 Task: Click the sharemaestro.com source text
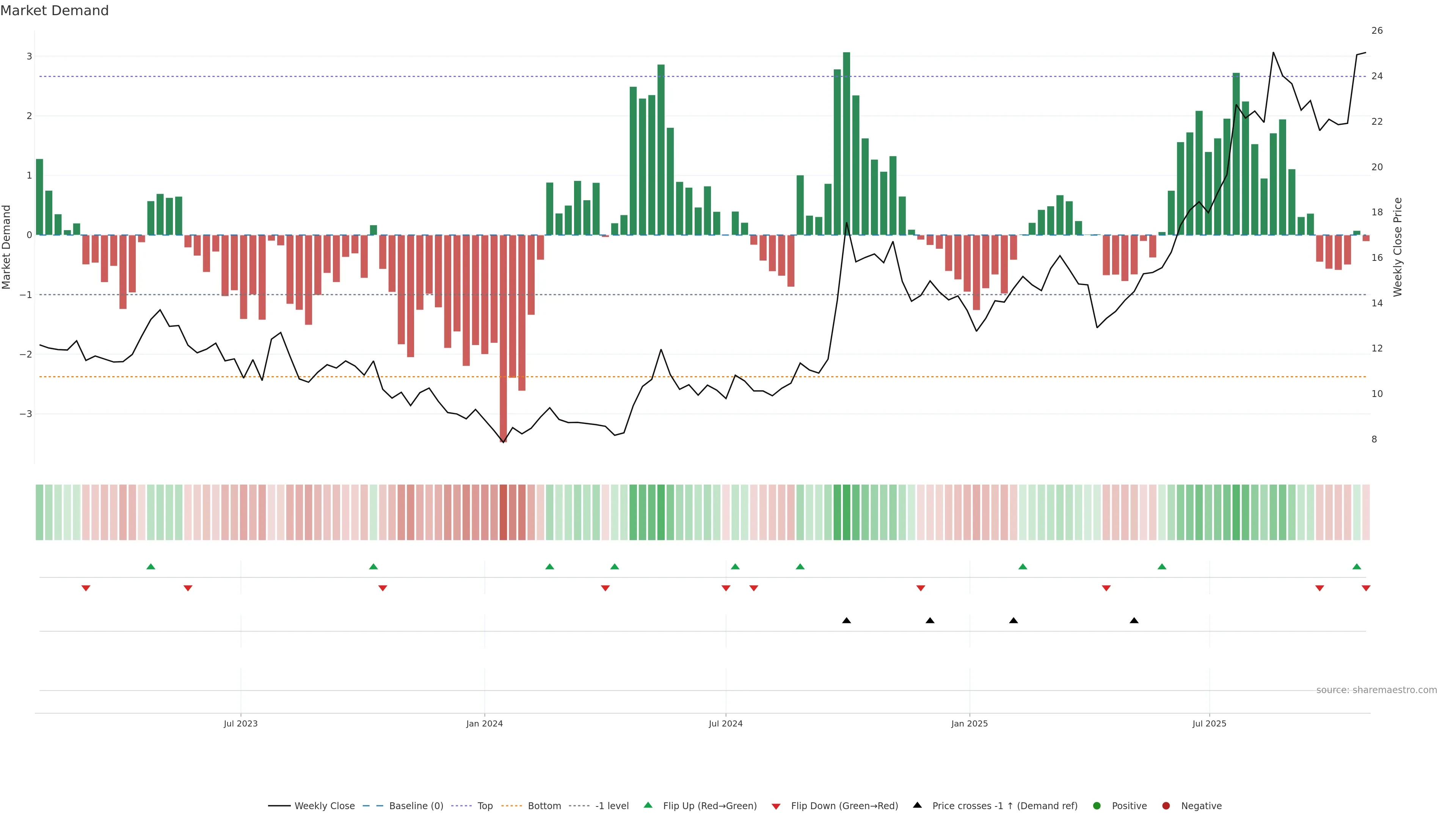pyautogui.click(x=1376, y=690)
